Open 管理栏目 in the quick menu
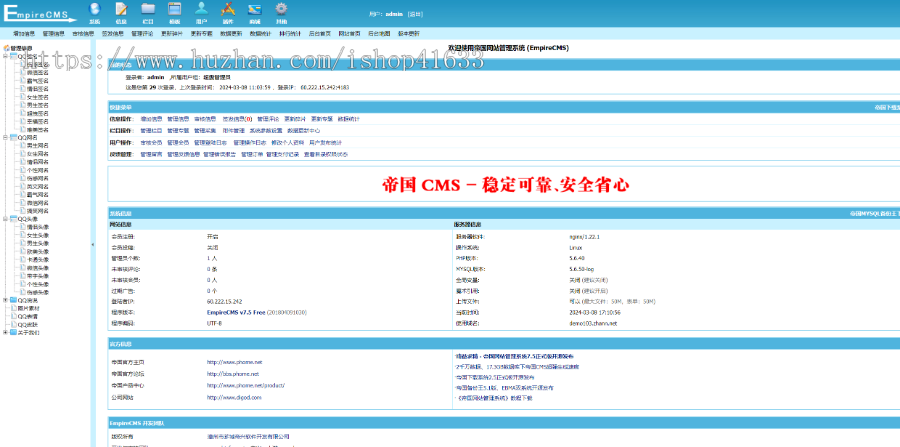The width and height of the screenshot is (900, 447). click(151, 131)
